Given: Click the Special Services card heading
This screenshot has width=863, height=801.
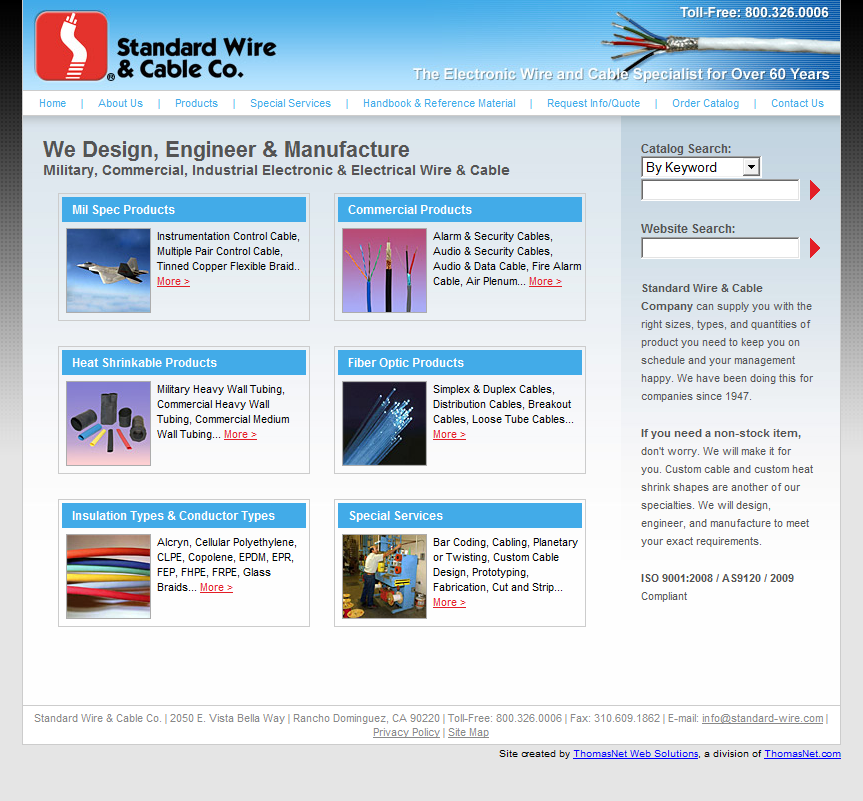Looking at the screenshot, I should tap(396, 516).
